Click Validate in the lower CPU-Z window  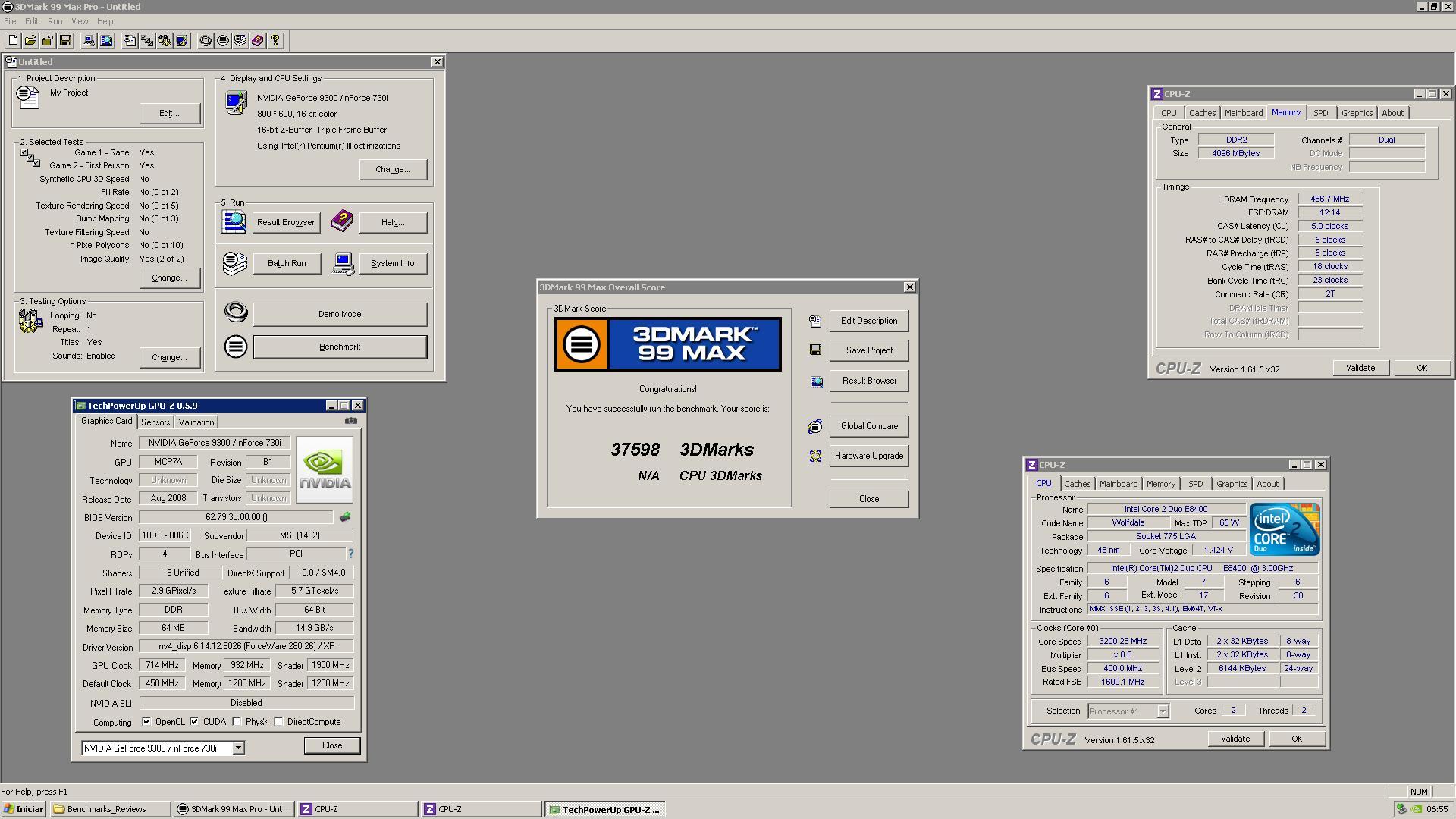(x=1235, y=739)
